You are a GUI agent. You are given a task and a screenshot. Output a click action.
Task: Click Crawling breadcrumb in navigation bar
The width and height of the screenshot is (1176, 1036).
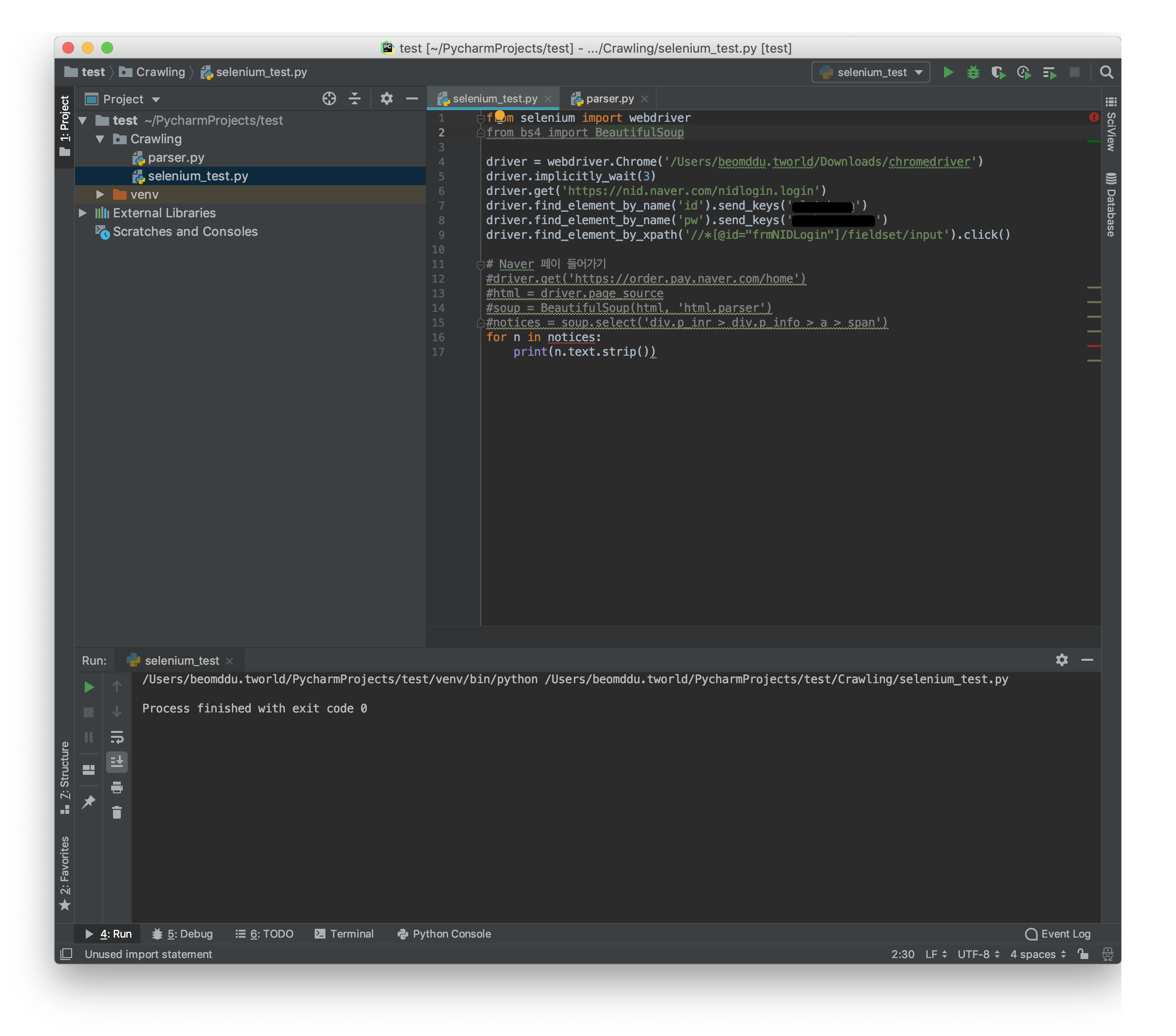152,72
